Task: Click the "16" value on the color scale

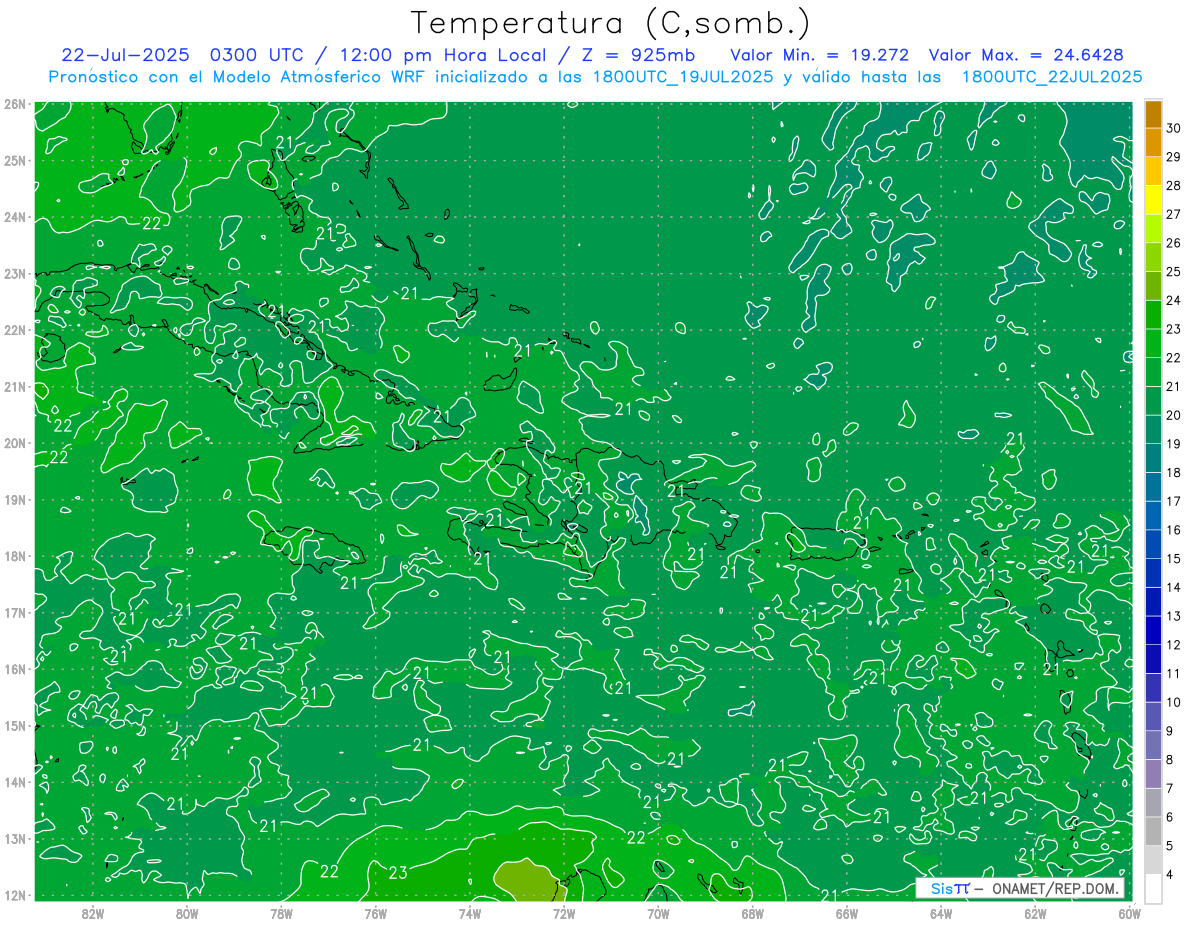Action: click(x=1173, y=530)
